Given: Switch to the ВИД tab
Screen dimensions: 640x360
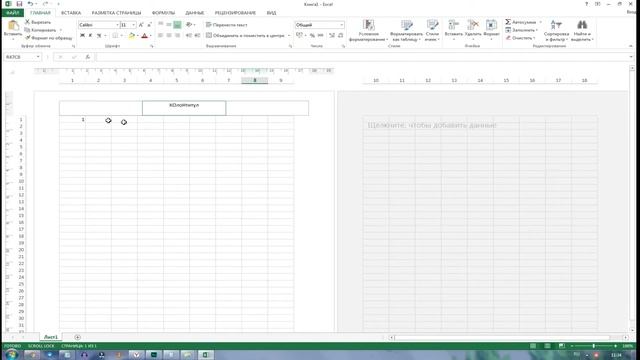Looking at the screenshot, I should click(271, 13).
